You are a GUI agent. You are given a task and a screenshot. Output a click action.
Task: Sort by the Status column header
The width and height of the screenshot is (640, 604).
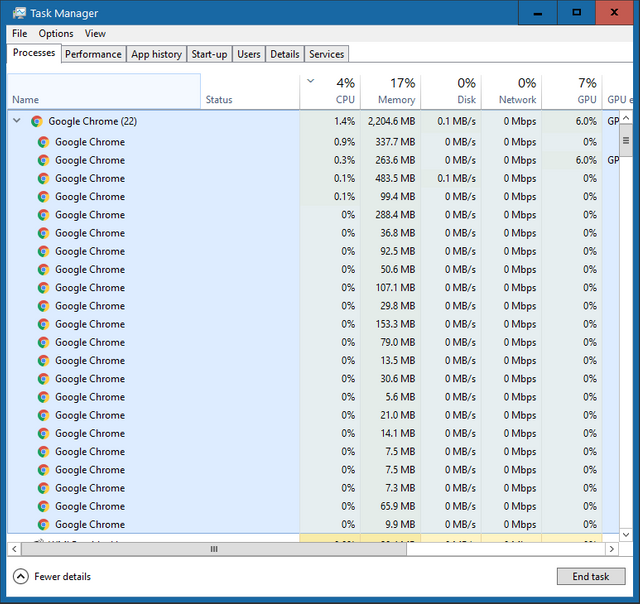pyautogui.click(x=250, y=92)
